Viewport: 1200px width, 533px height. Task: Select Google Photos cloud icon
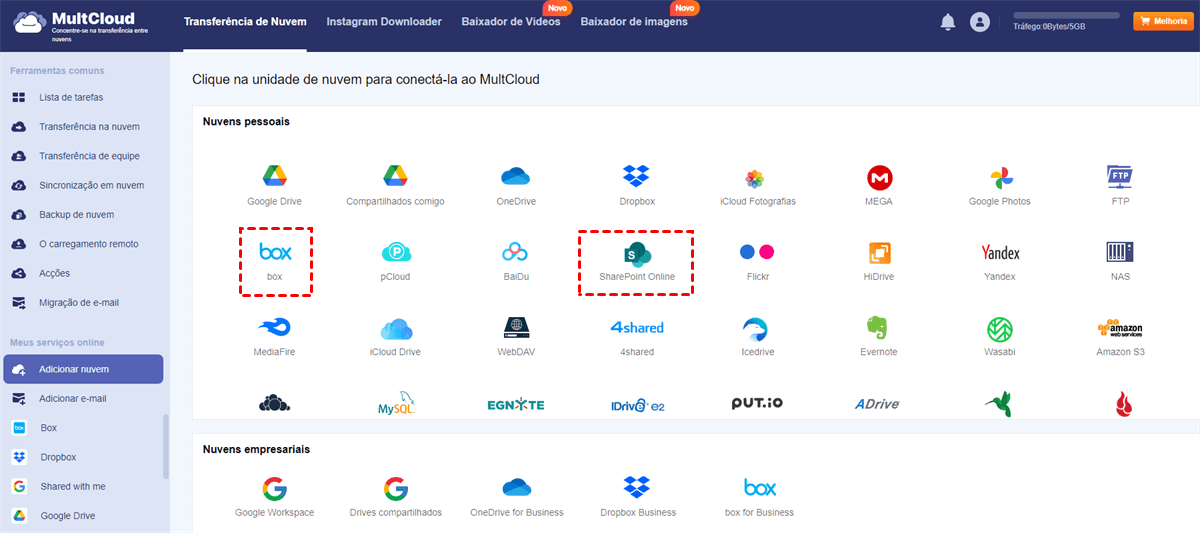pyautogui.click(x=1000, y=178)
